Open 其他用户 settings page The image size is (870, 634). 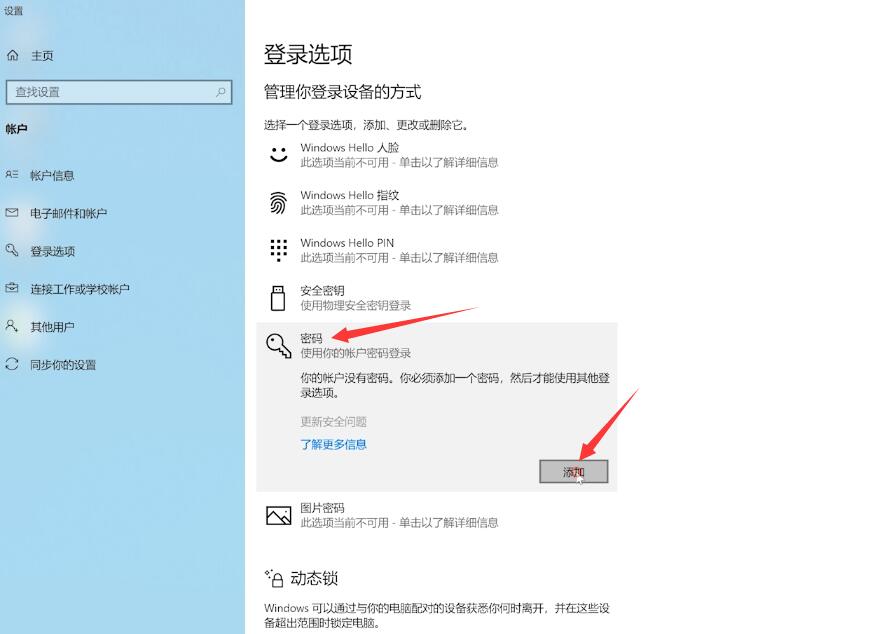(x=52, y=327)
